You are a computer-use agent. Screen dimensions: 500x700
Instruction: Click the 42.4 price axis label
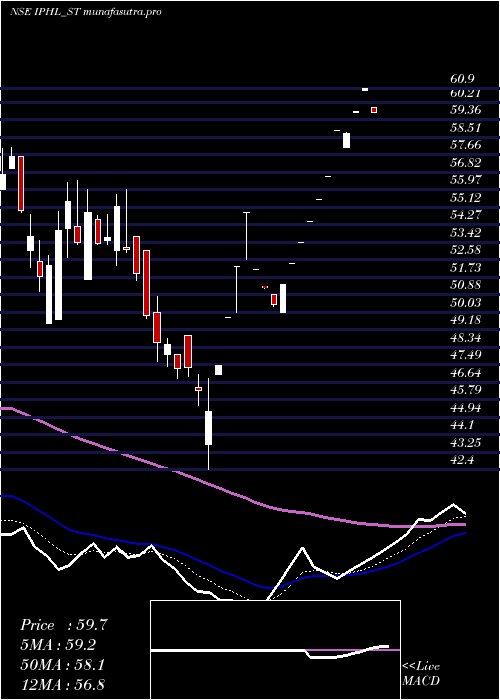coord(462,460)
